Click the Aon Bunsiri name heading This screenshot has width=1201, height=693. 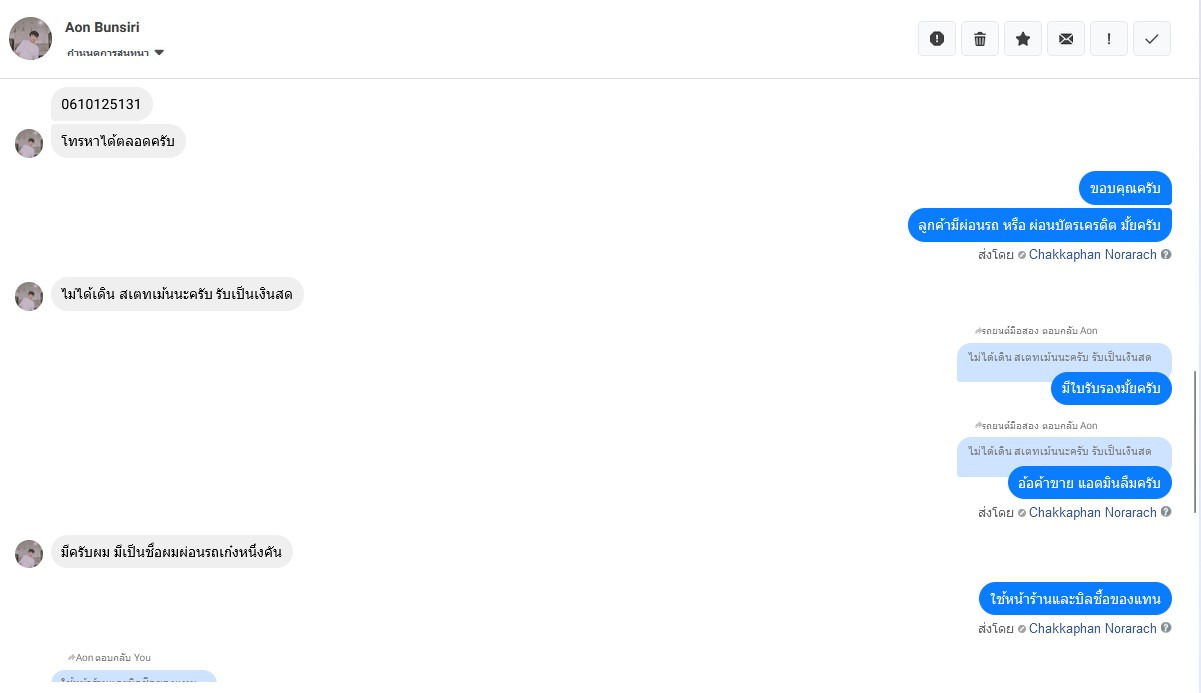pos(102,27)
